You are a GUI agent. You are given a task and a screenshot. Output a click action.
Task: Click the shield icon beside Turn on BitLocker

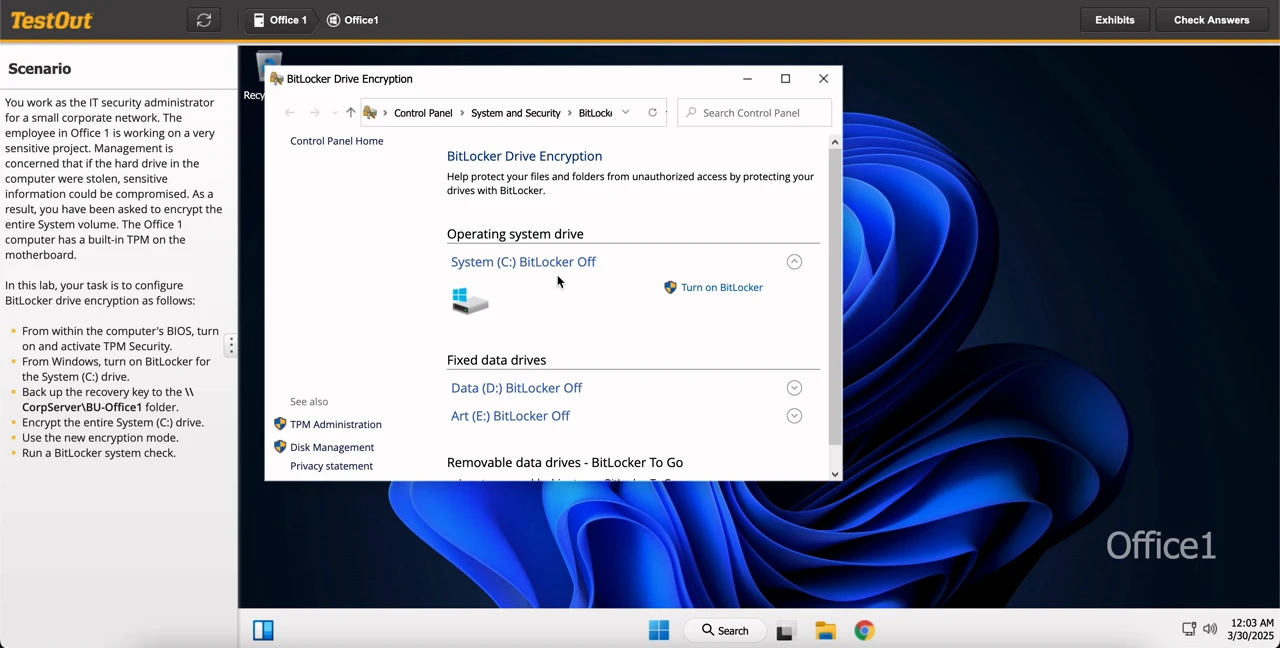pos(670,287)
